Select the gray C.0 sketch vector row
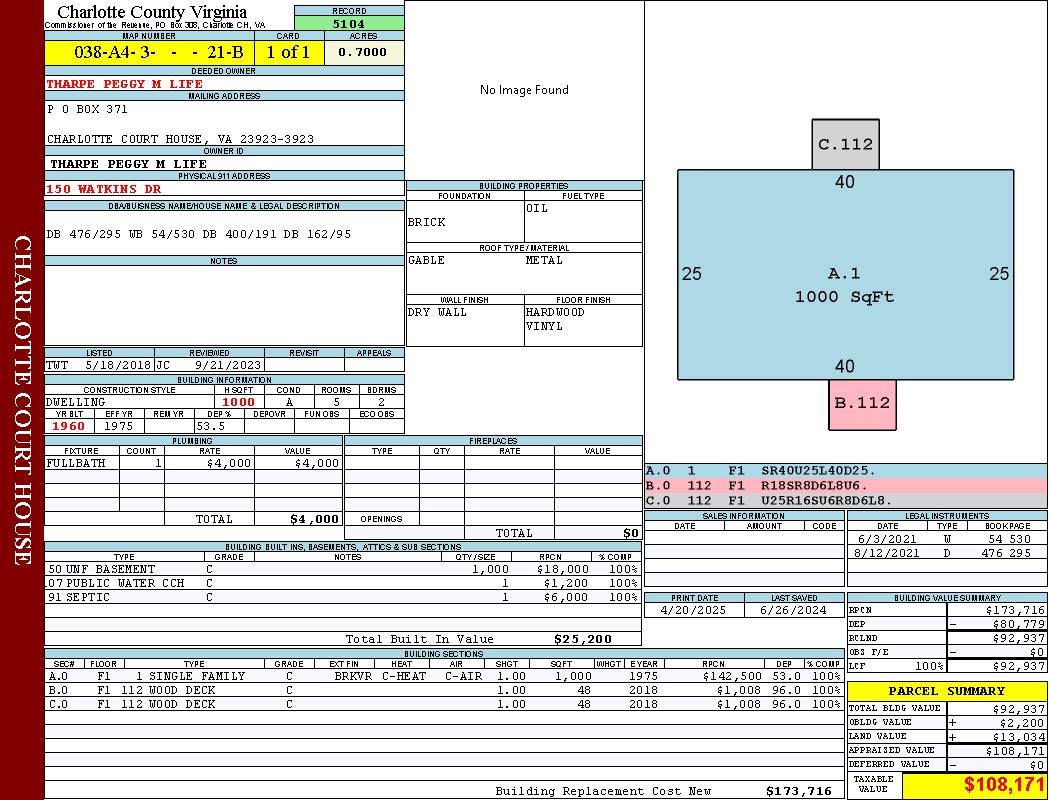This screenshot has height=800, width=1050. tap(846, 500)
